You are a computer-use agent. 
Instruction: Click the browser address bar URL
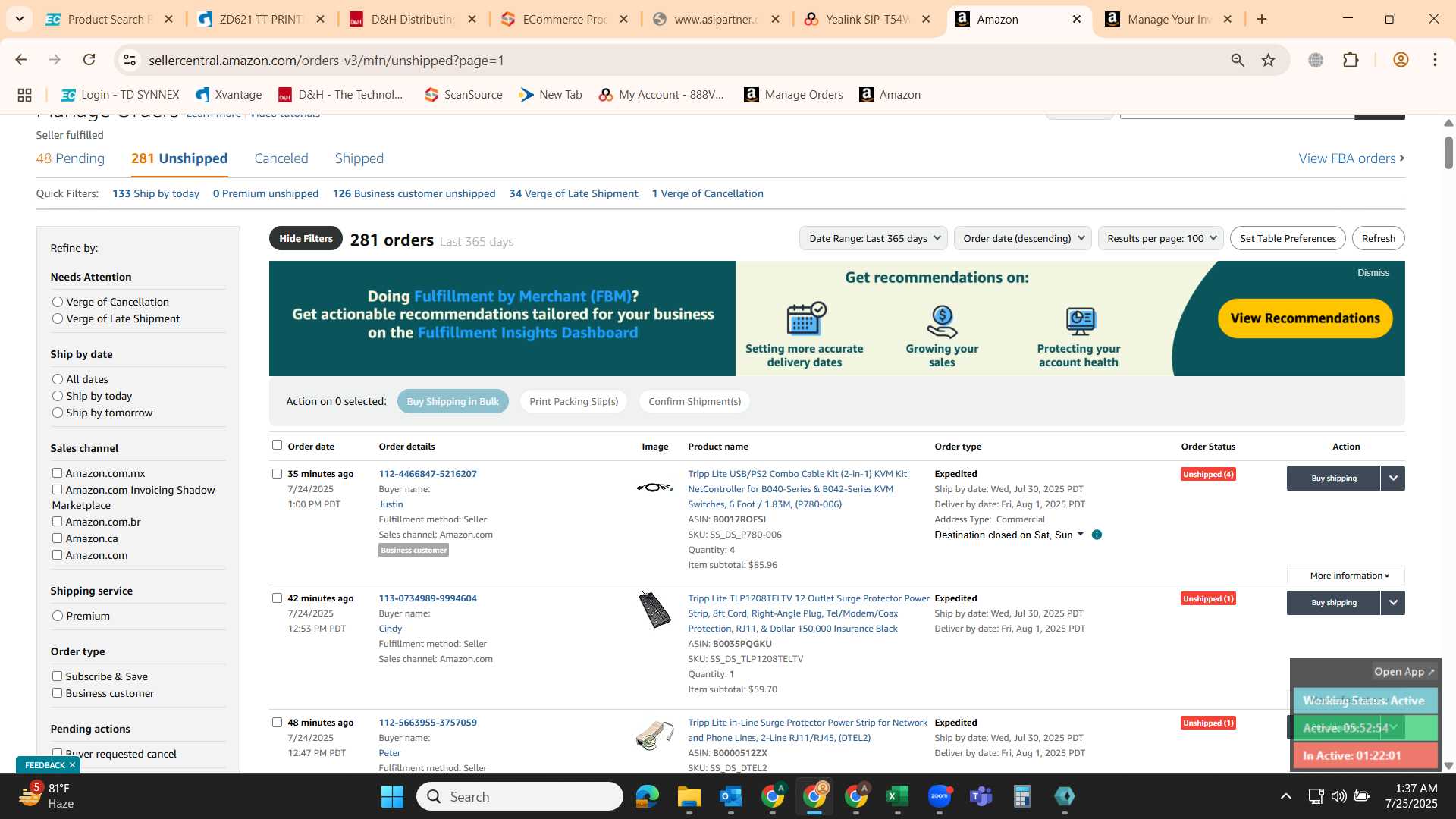[x=326, y=60]
